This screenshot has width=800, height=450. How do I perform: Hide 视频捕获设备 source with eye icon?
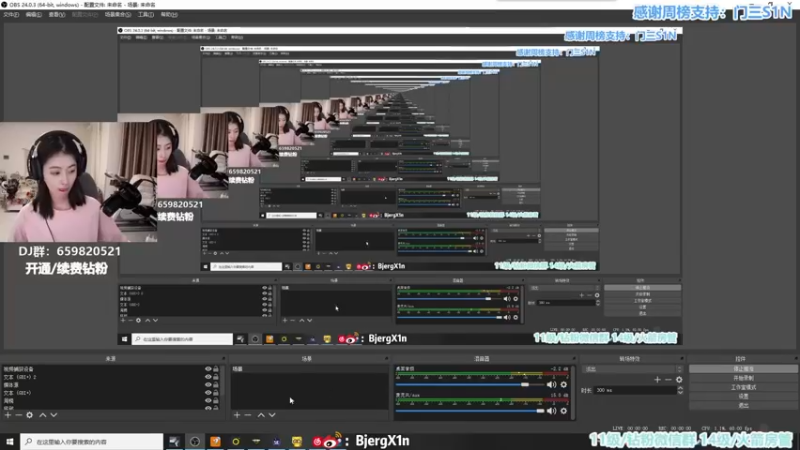208,369
